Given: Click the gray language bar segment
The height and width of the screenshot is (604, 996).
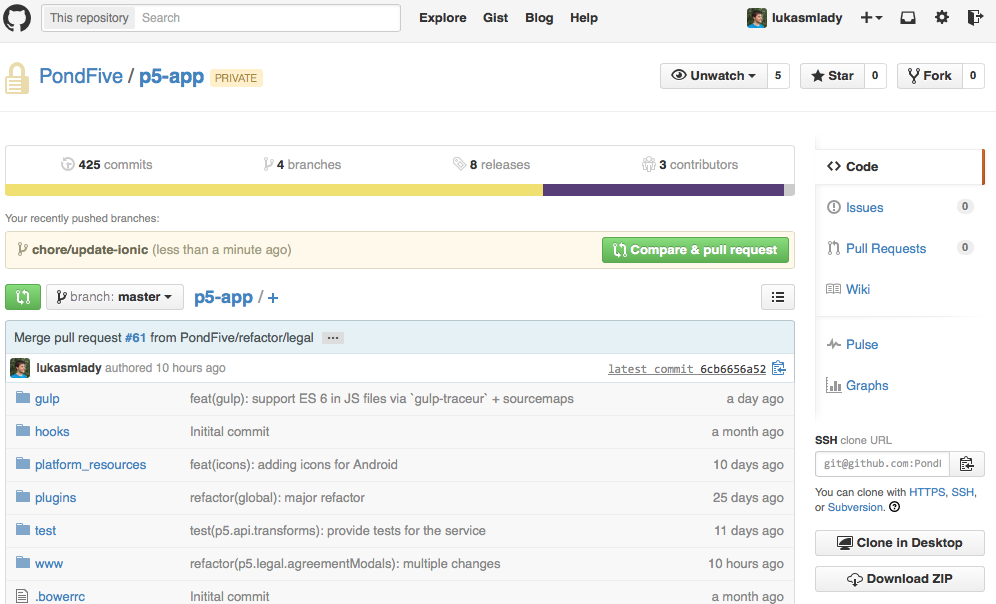Looking at the screenshot, I should 789,190.
